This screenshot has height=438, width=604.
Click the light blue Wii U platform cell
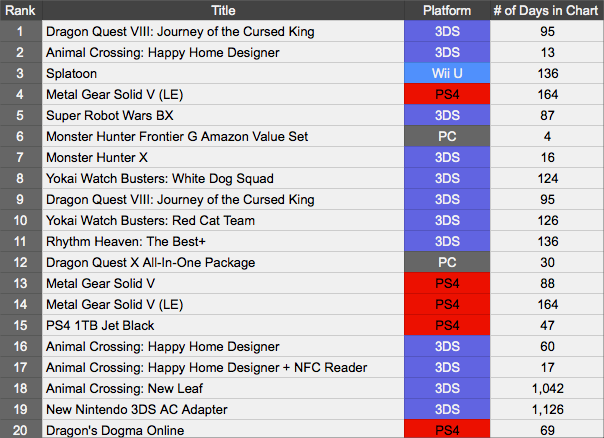(447, 73)
